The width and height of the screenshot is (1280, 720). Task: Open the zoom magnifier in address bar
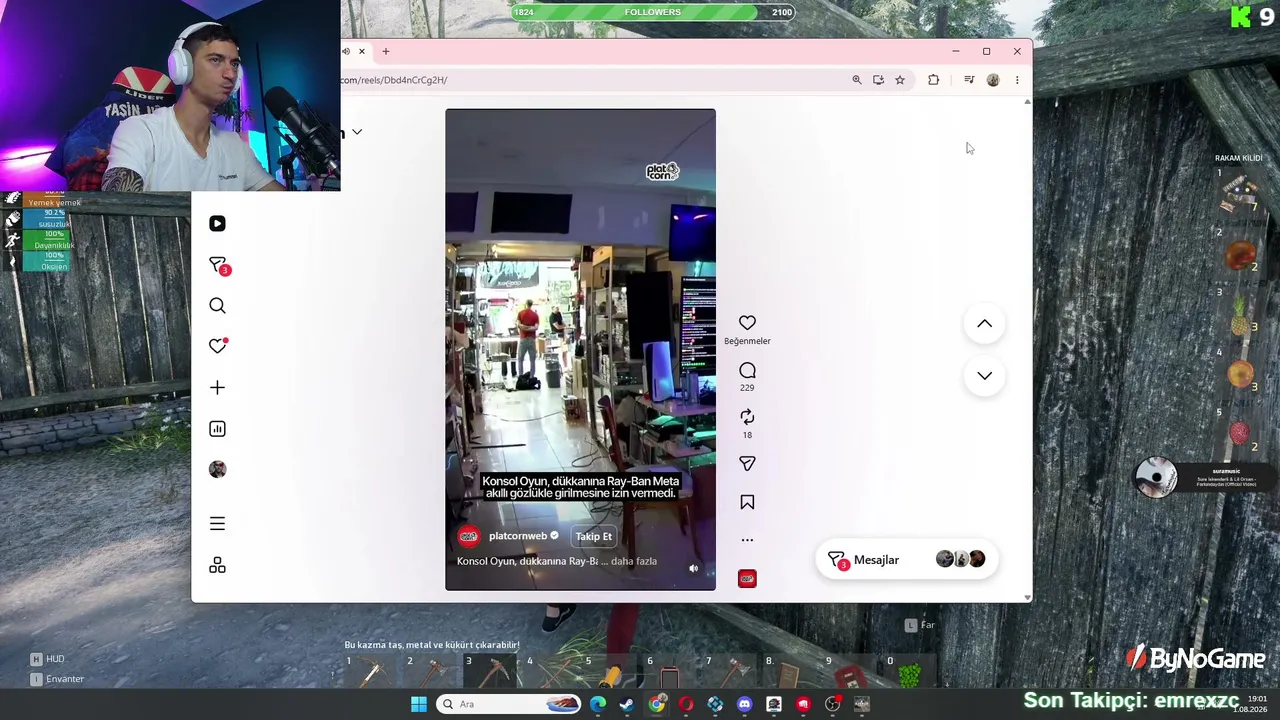(x=857, y=80)
